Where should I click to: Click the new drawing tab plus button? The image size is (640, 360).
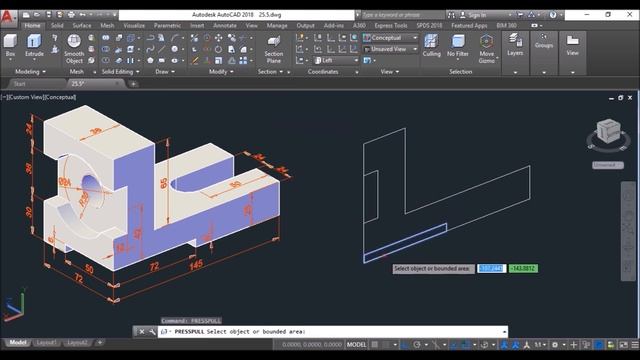[133, 84]
